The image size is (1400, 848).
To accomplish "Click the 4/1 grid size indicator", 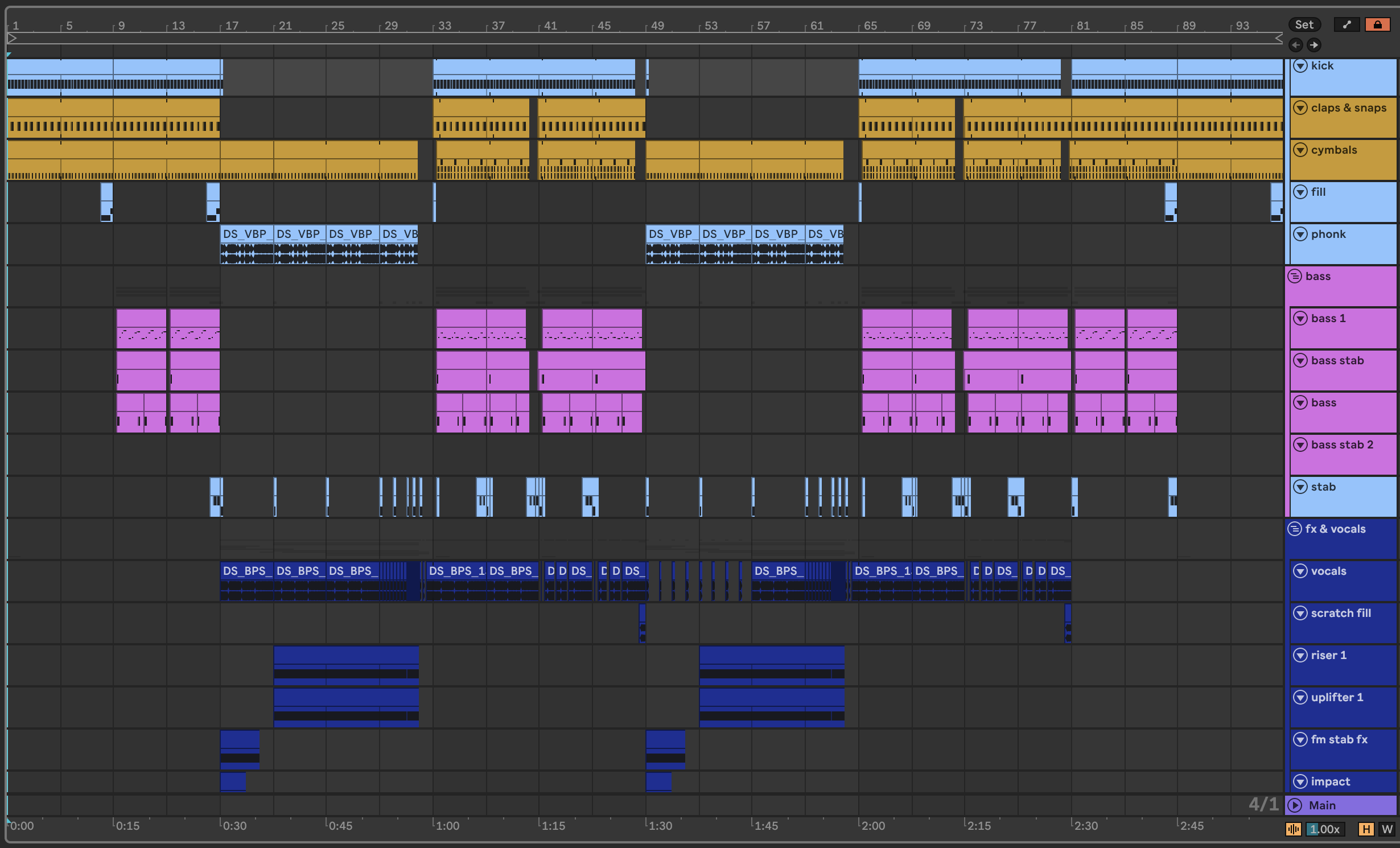I will coord(1263,804).
